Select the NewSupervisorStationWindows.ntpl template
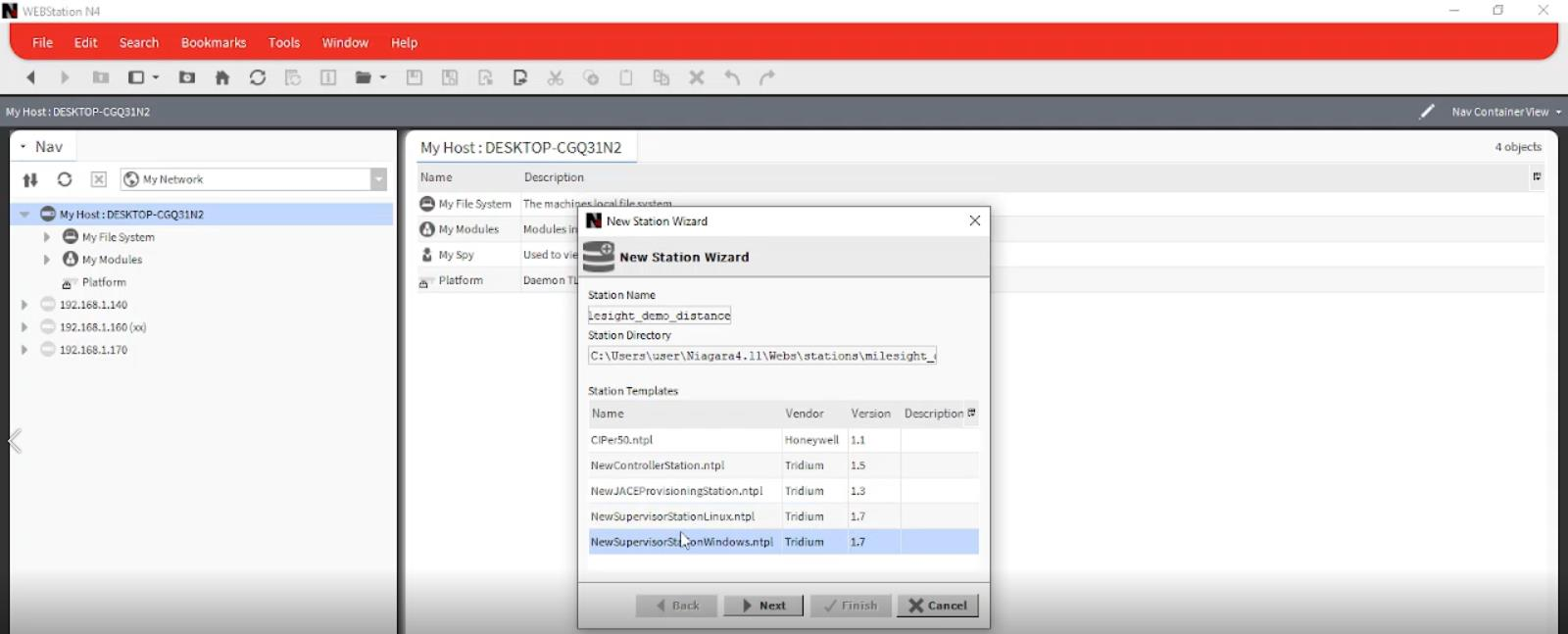The image size is (1568, 634). coord(784,542)
